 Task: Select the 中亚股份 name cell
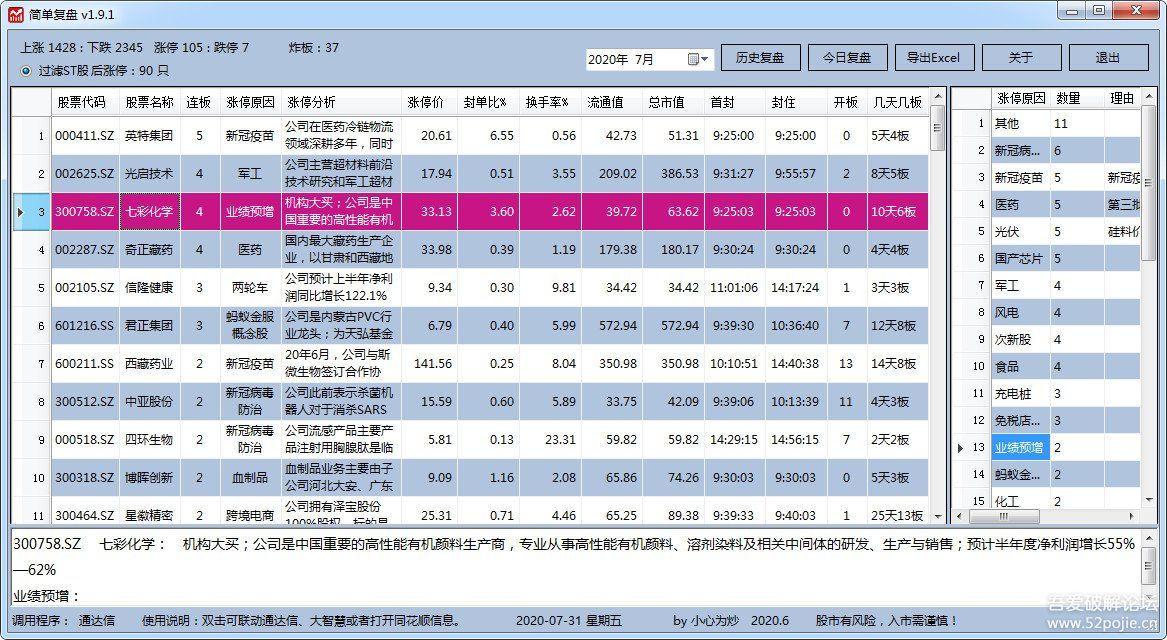(x=150, y=401)
